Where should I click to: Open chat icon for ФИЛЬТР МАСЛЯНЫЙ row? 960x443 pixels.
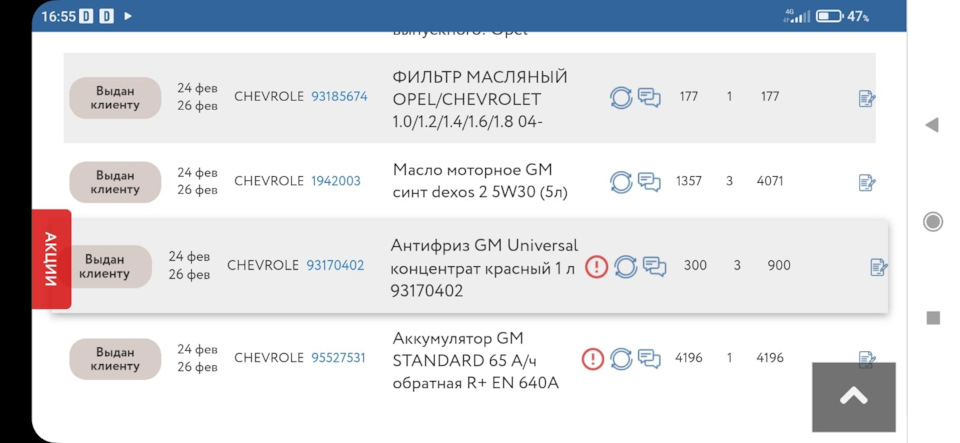coord(649,97)
